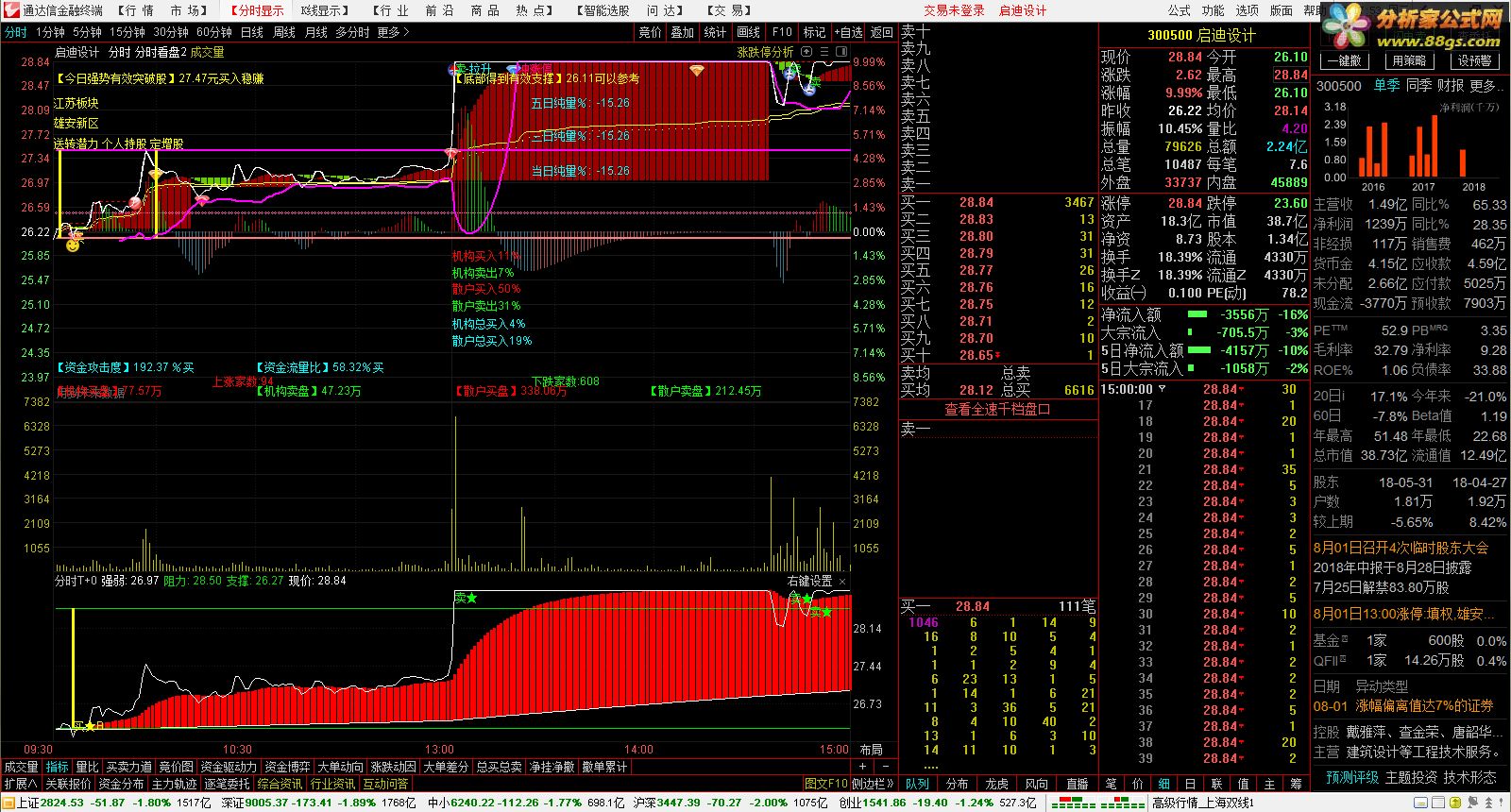Select the 30分钟 period
Screen dimensions: 1511x812
pyautogui.click(x=171, y=32)
